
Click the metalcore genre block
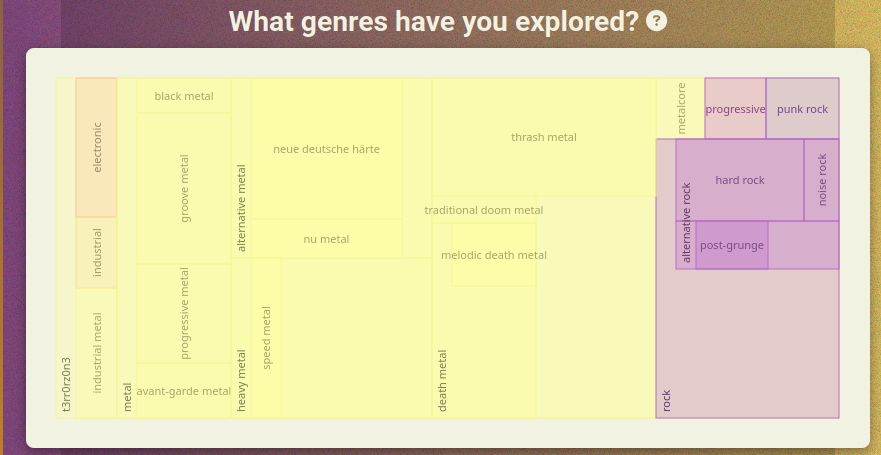681,108
